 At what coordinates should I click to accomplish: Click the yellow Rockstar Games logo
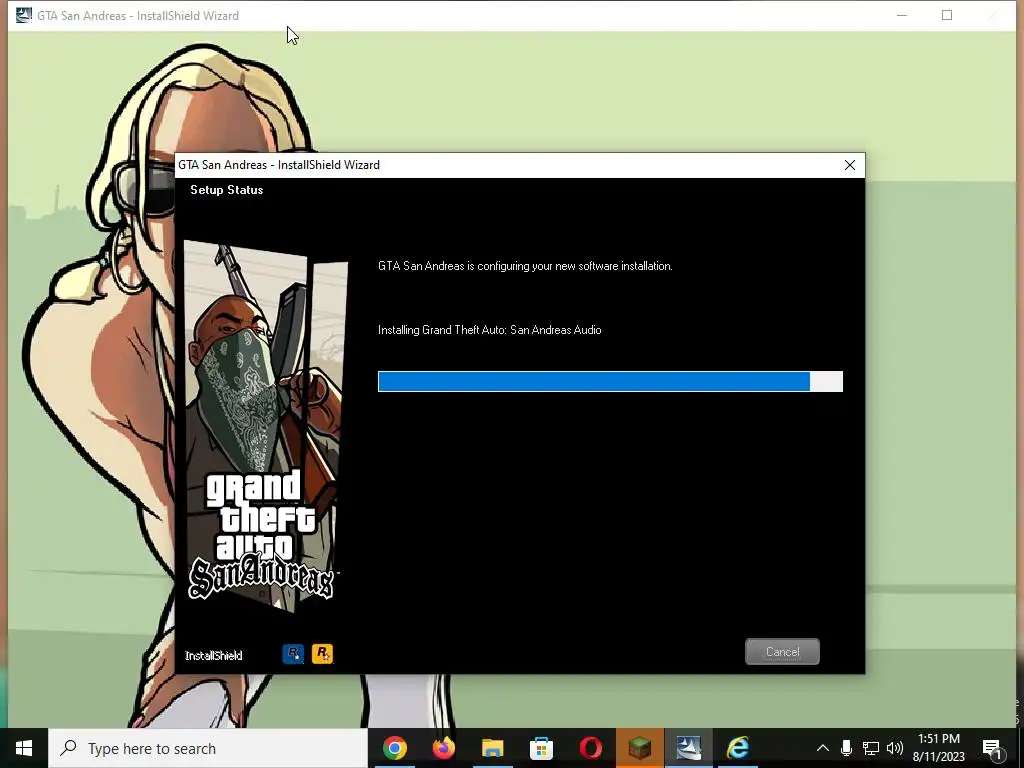tap(322, 654)
